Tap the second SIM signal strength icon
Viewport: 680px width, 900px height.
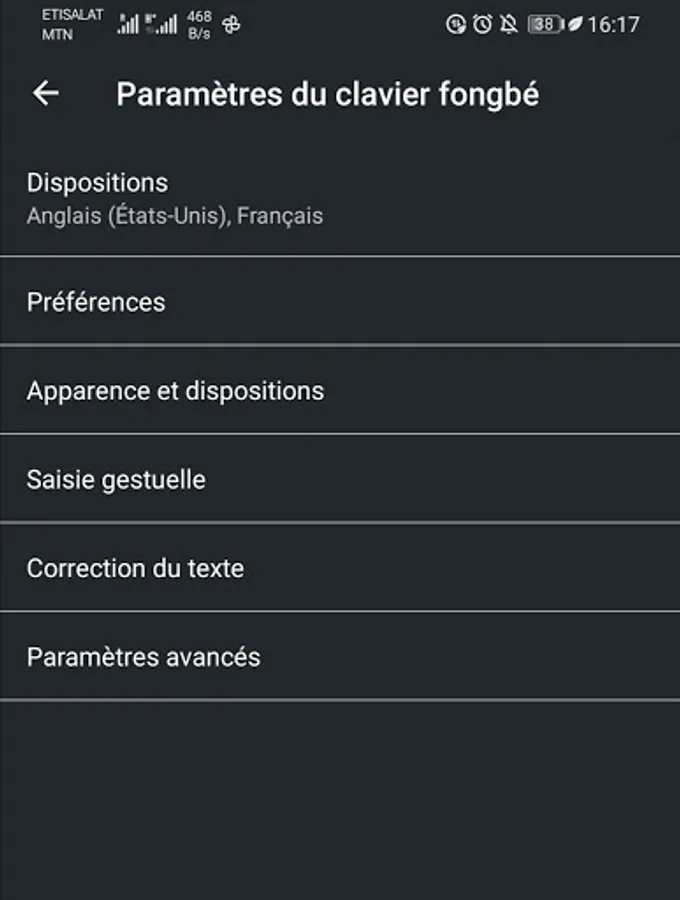pyautogui.click(x=161, y=24)
